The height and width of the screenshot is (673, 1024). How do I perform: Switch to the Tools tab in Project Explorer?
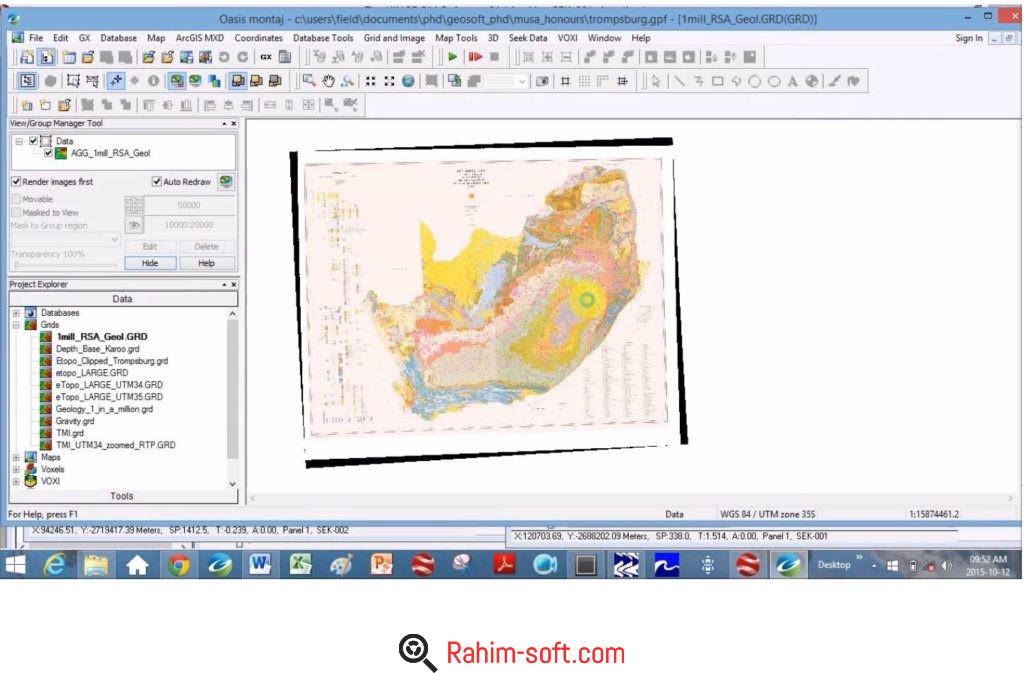(x=122, y=496)
